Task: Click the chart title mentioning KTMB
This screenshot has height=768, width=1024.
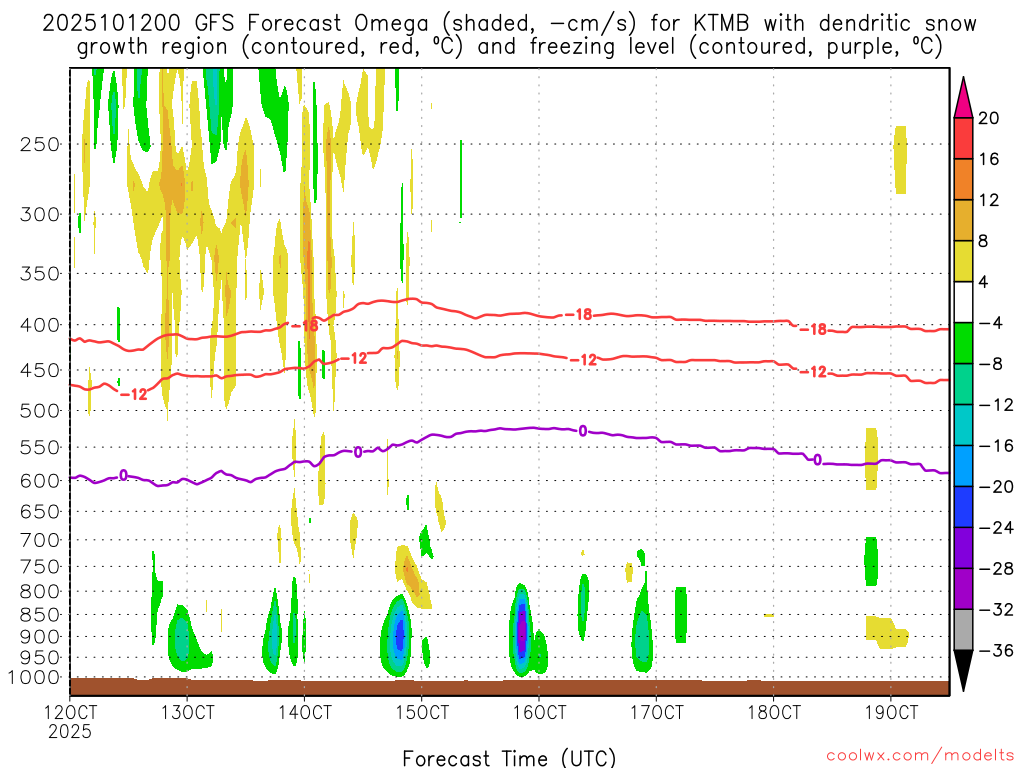Action: [x=509, y=34]
